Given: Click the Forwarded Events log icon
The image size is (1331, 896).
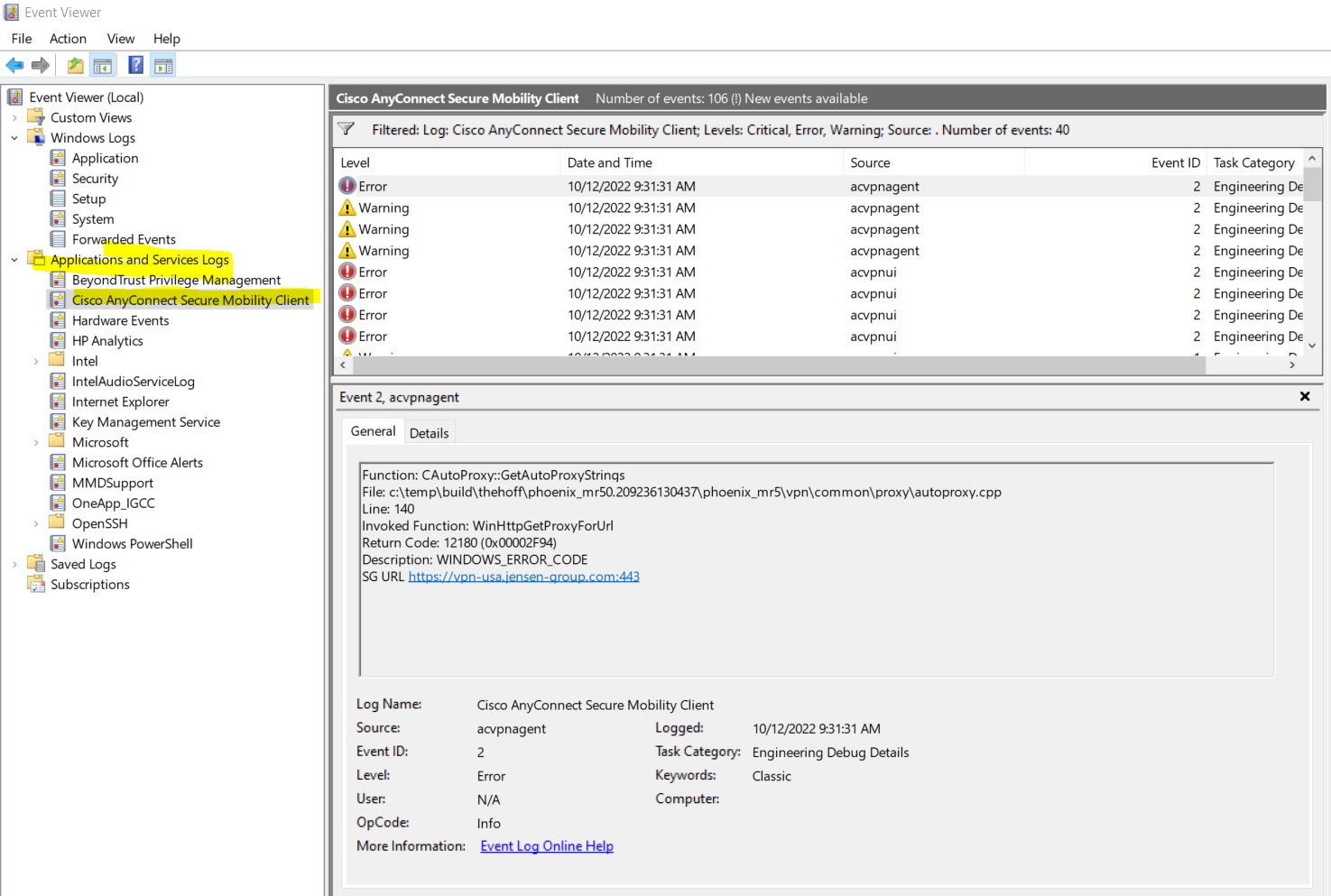Looking at the screenshot, I should [58, 239].
